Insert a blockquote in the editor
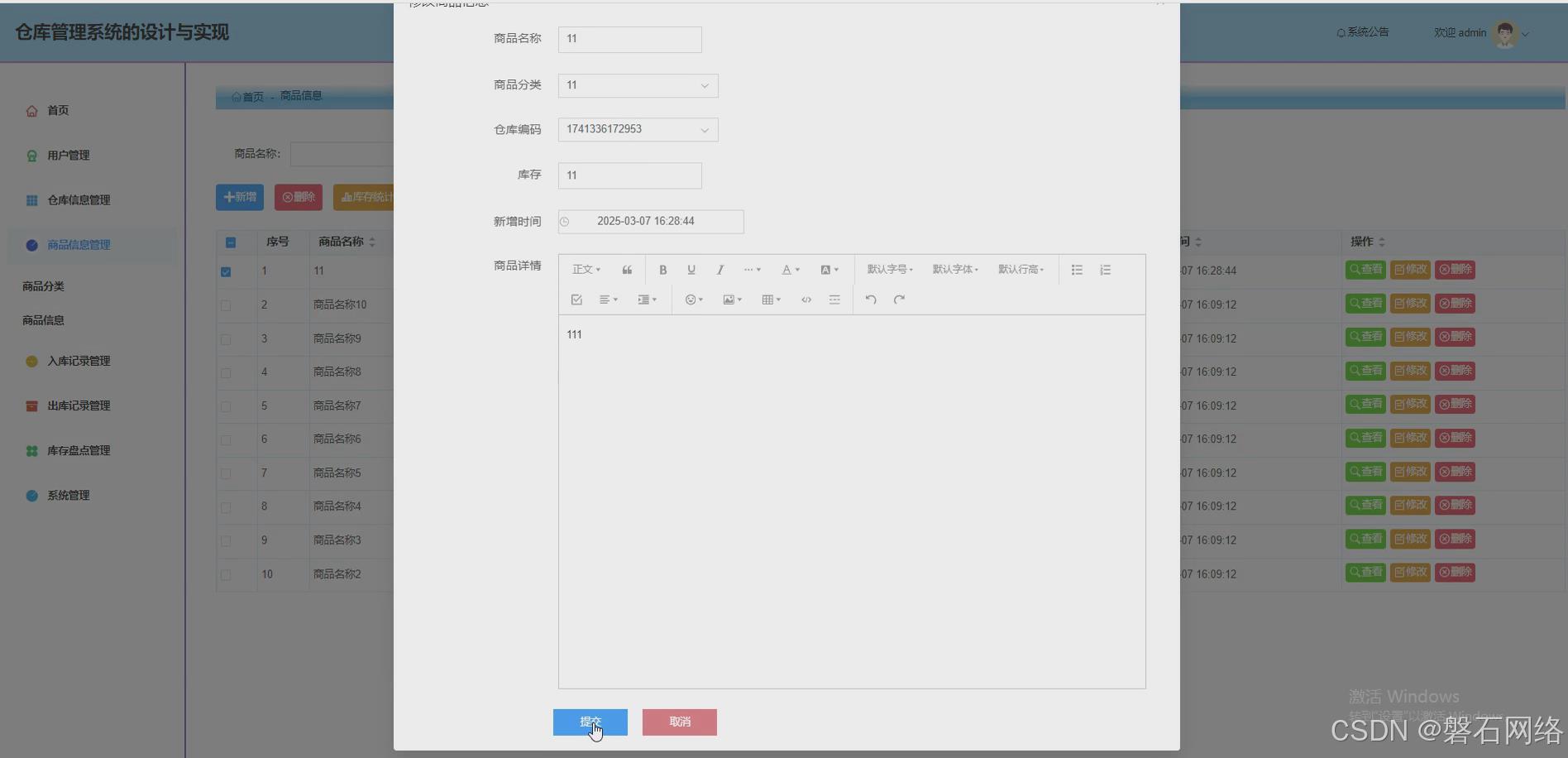This screenshot has width=1568, height=758. coord(627,270)
